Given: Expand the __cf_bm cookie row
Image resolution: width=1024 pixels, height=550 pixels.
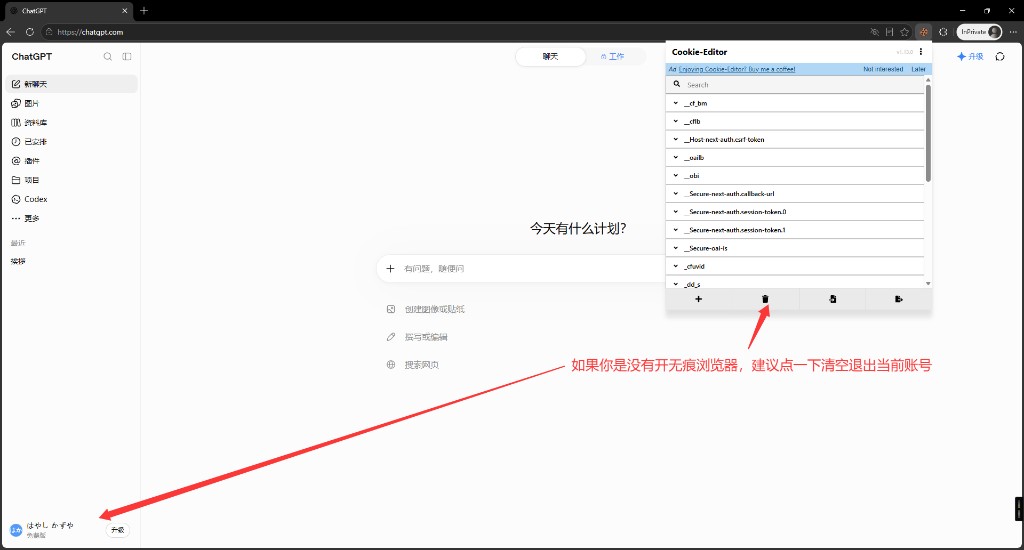Looking at the screenshot, I should coord(795,103).
